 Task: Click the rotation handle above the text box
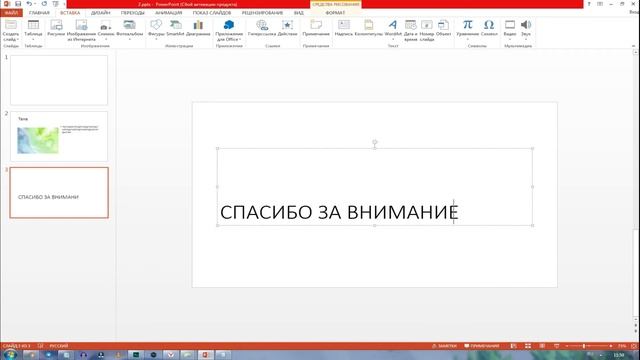(x=375, y=142)
